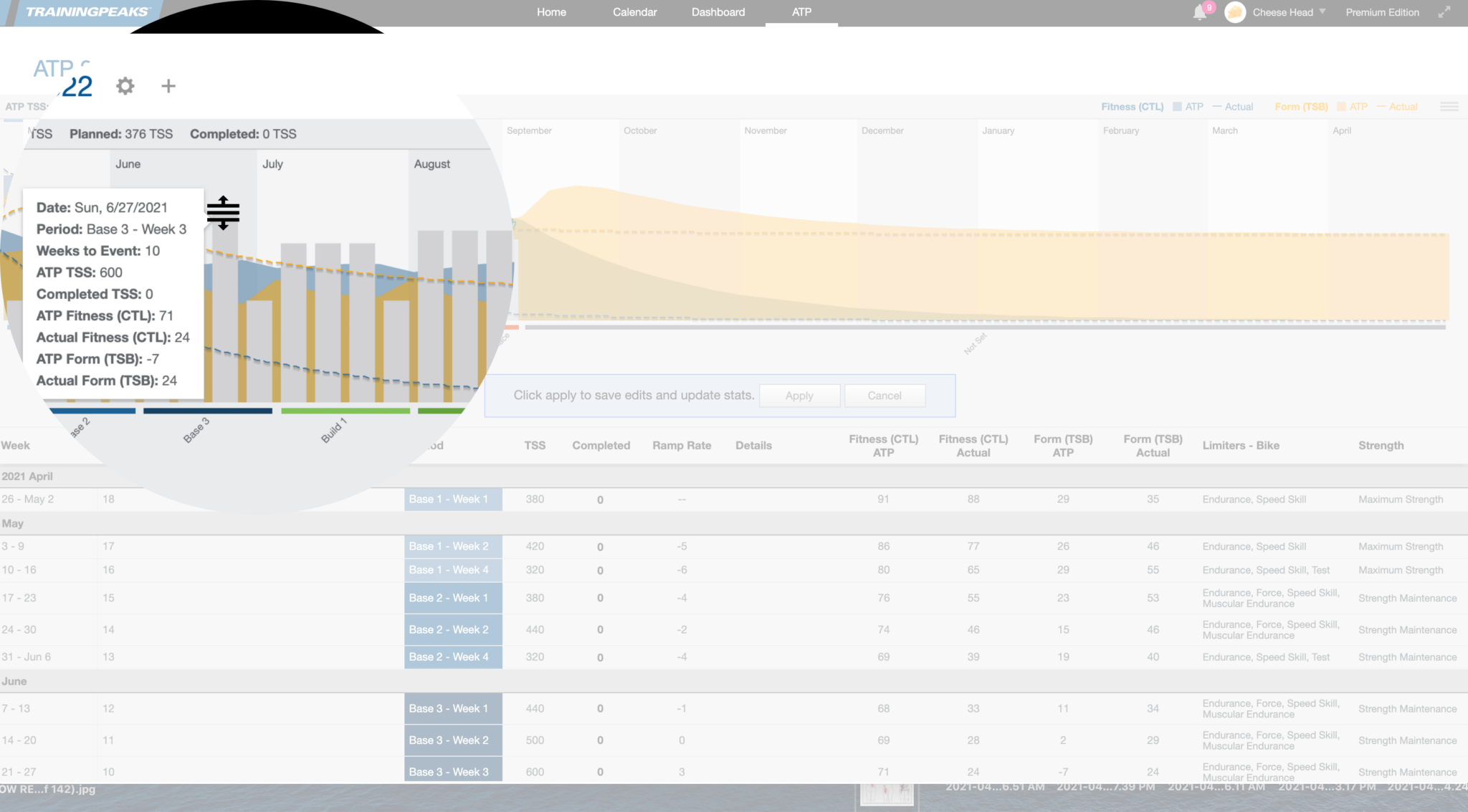Switch to the Calendar tab

pos(634,11)
